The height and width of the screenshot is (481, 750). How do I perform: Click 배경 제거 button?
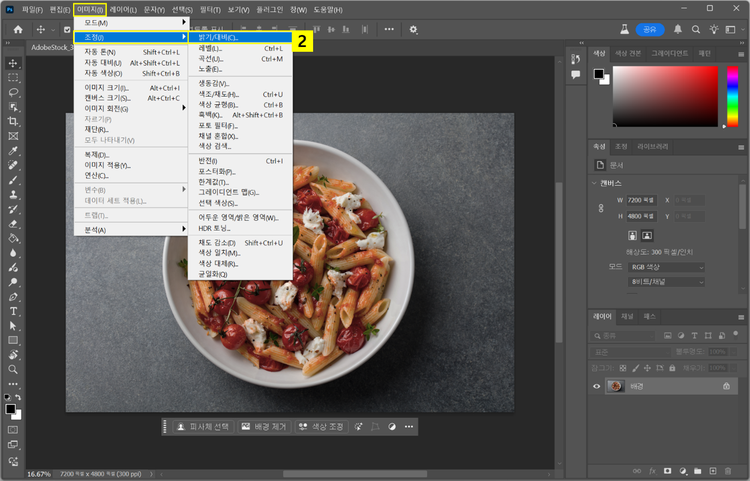coord(265,427)
